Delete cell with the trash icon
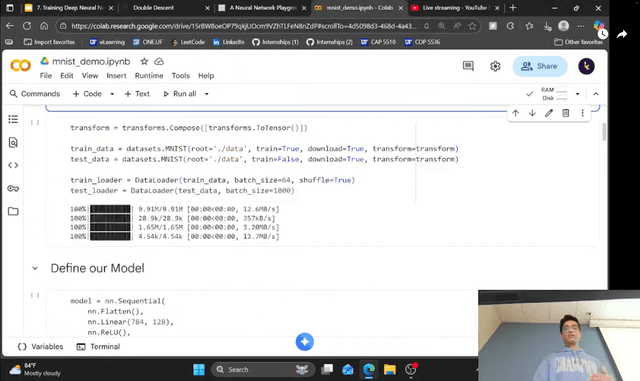 (x=566, y=113)
